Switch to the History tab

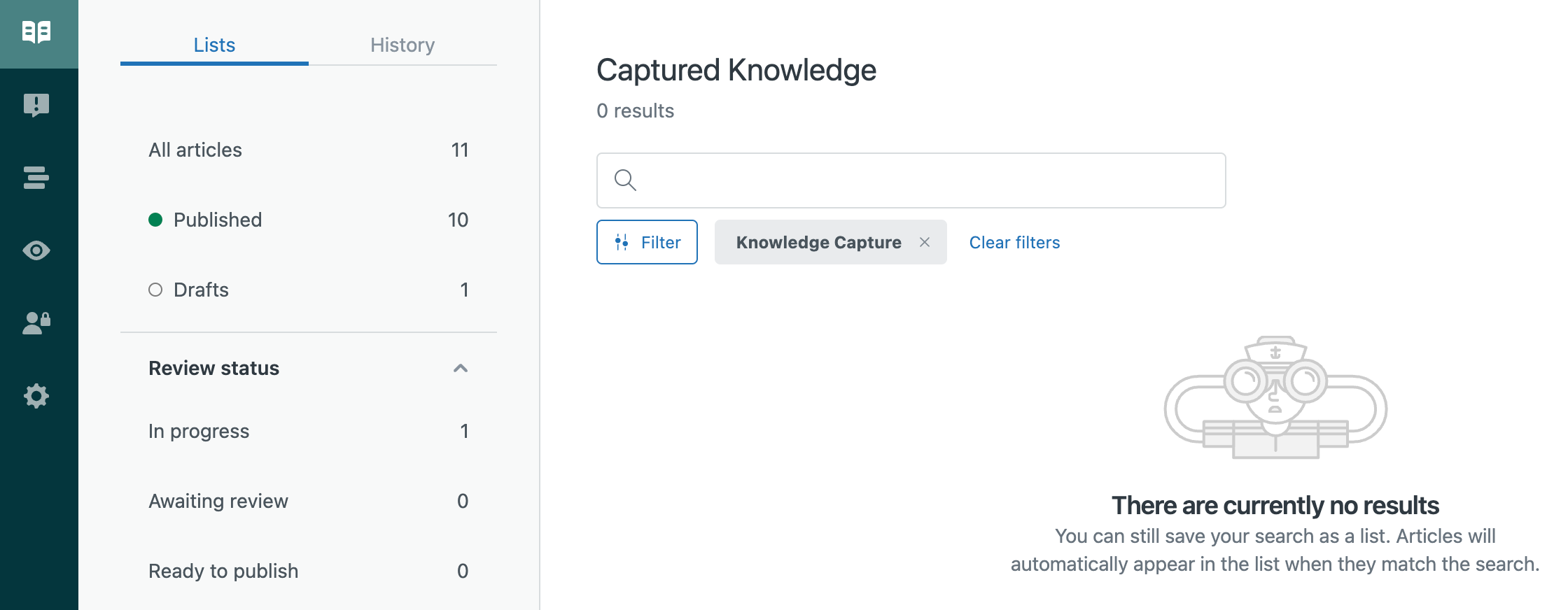pos(402,45)
